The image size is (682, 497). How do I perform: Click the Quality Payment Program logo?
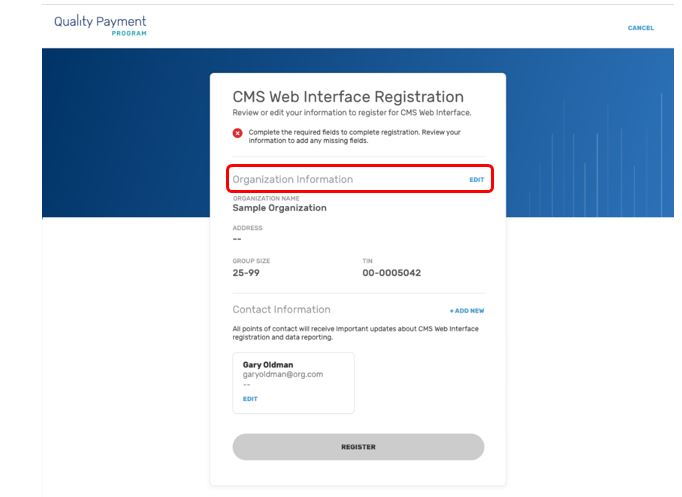[100, 26]
